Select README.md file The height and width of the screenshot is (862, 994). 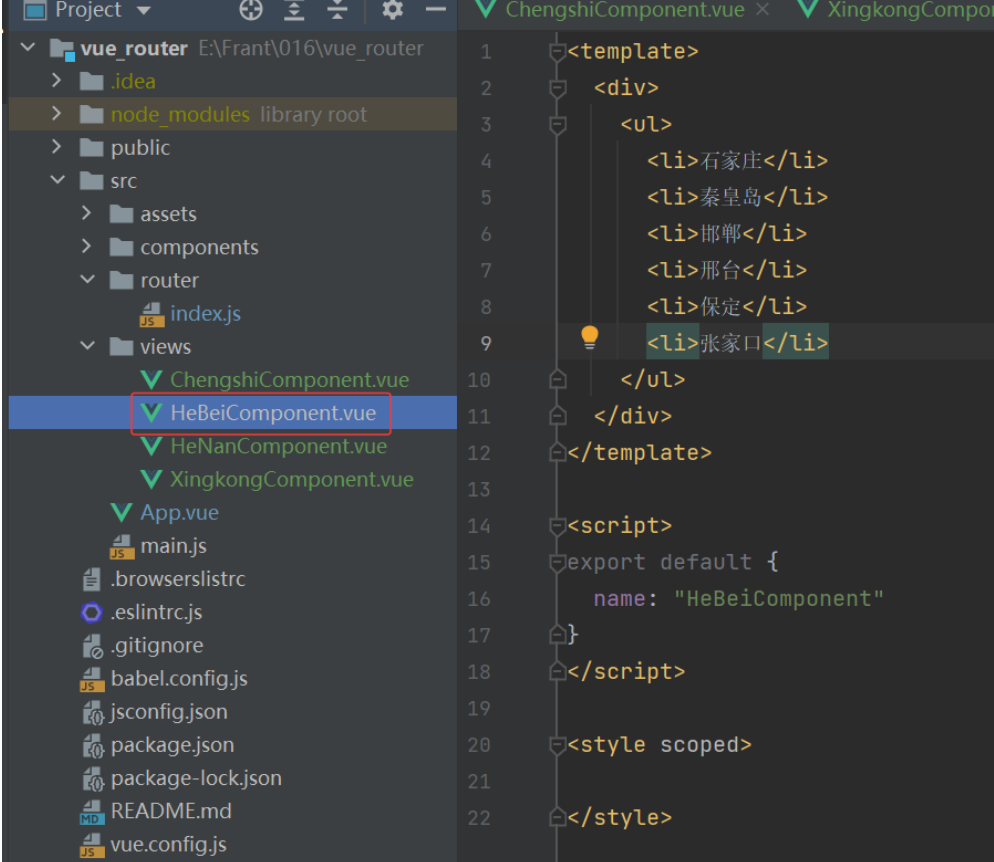point(171,811)
